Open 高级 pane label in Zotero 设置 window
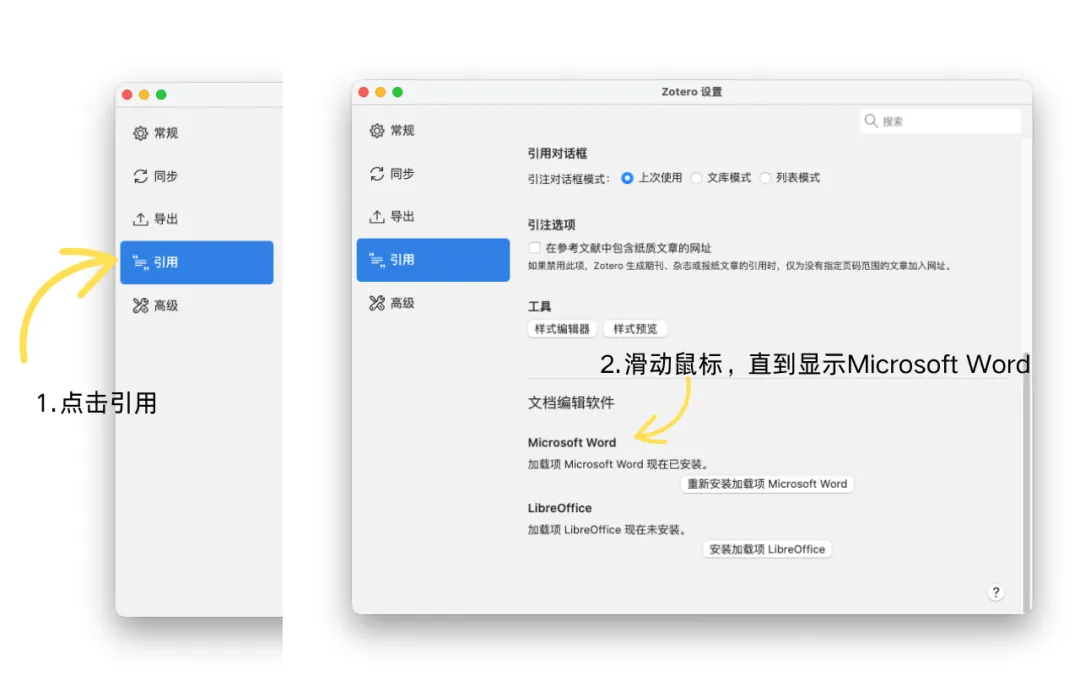The image size is (1080, 675). (x=402, y=303)
